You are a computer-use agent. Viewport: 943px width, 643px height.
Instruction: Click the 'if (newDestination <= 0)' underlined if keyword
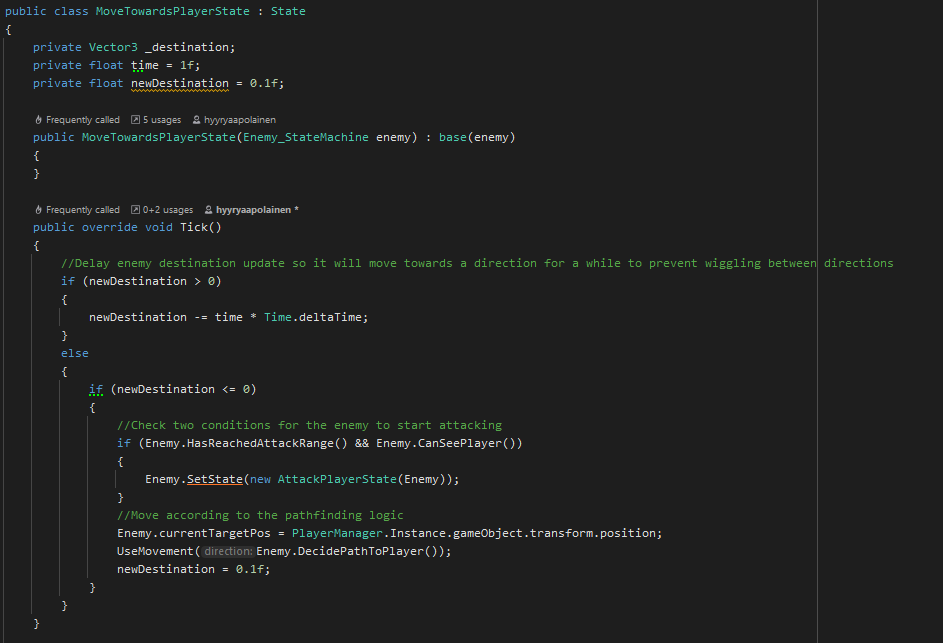point(96,389)
